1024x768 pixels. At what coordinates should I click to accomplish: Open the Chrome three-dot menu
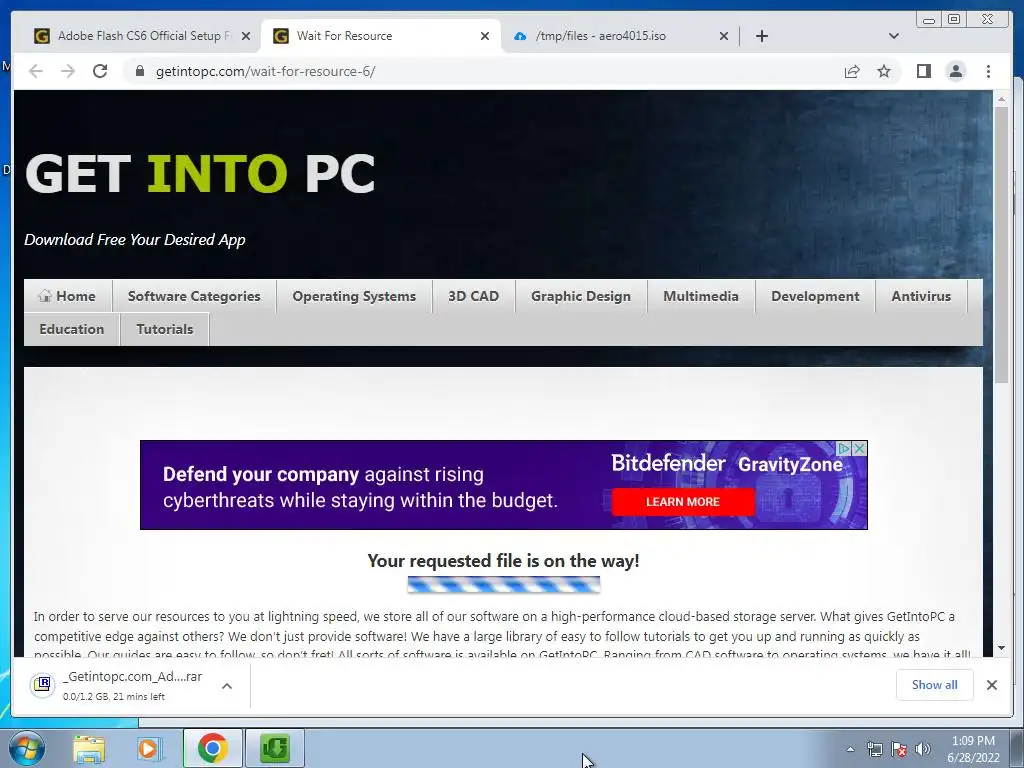click(988, 71)
